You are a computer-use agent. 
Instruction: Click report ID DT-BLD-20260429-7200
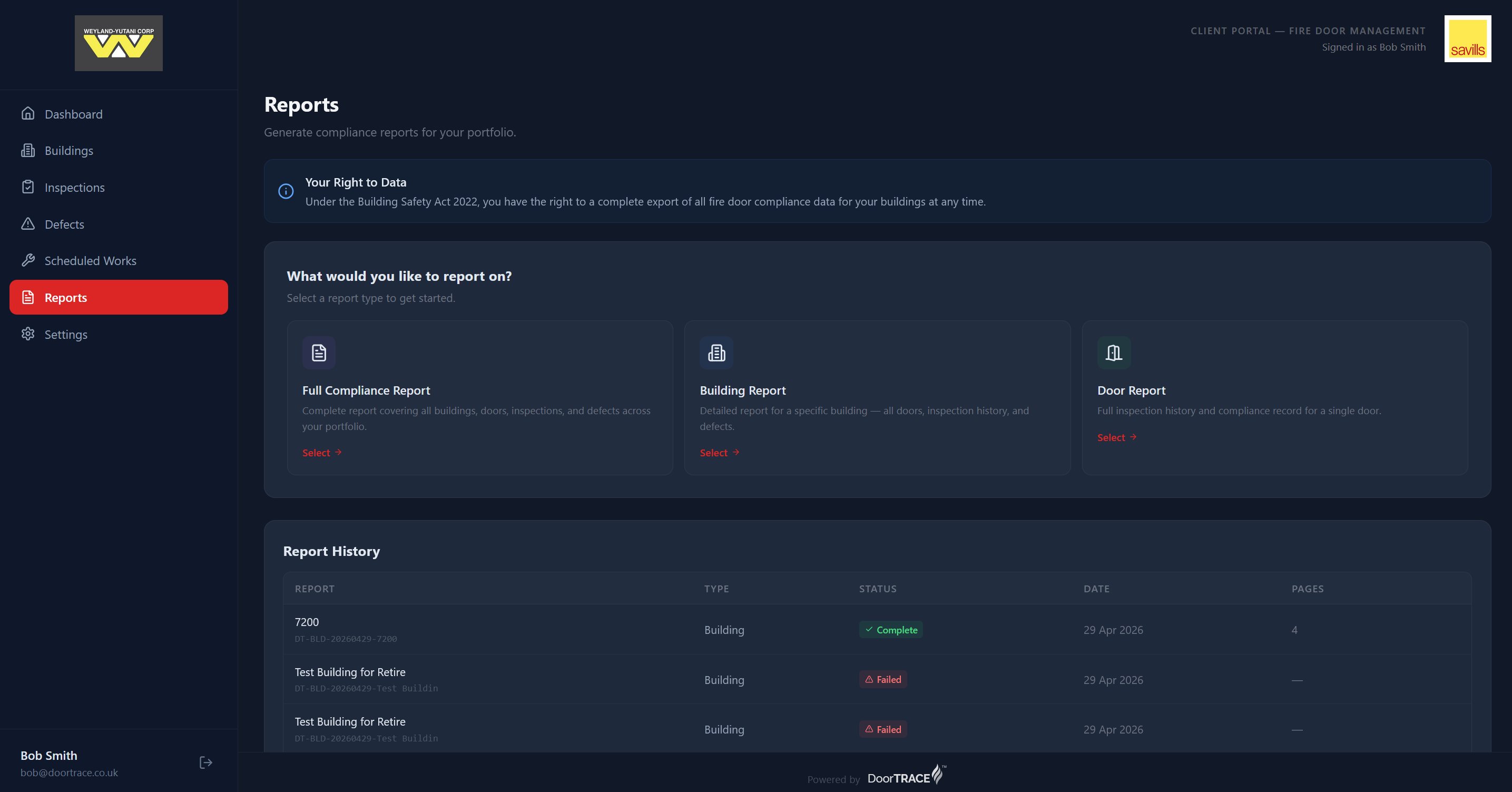[346, 639]
